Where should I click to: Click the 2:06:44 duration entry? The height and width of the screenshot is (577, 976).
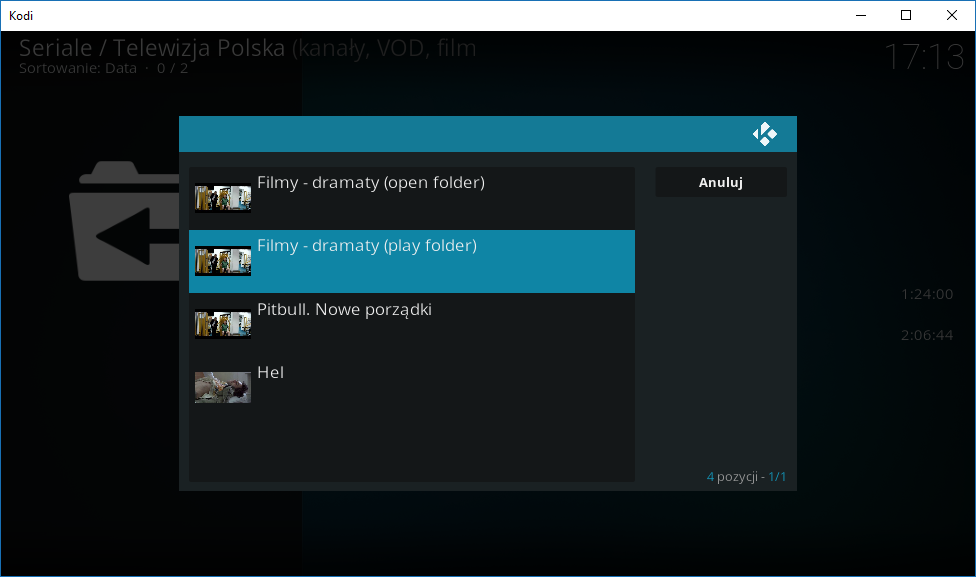[927, 335]
